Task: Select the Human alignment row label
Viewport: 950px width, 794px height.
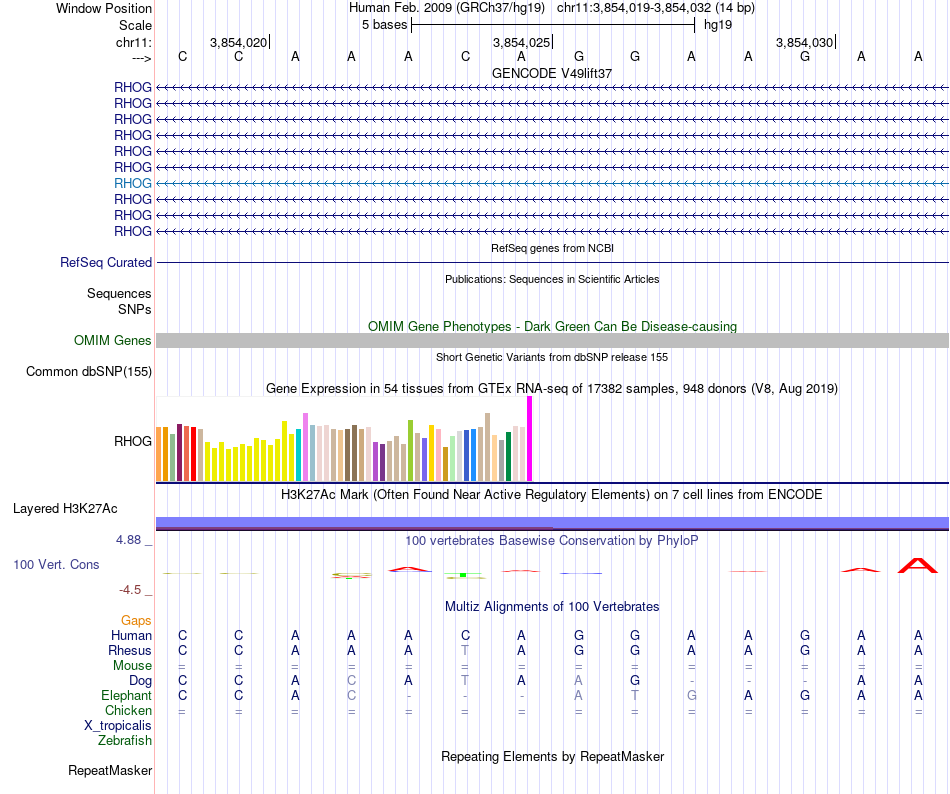Action: [131, 635]
